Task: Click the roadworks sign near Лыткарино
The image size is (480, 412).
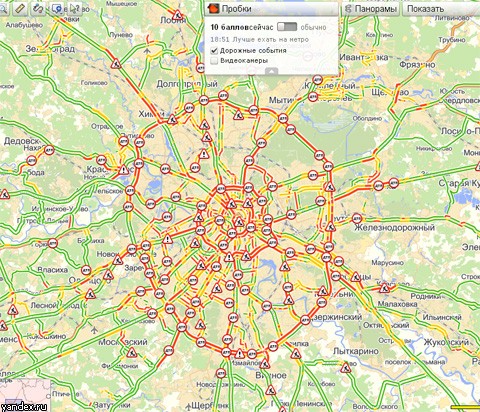Action: (x=346, y=368)
